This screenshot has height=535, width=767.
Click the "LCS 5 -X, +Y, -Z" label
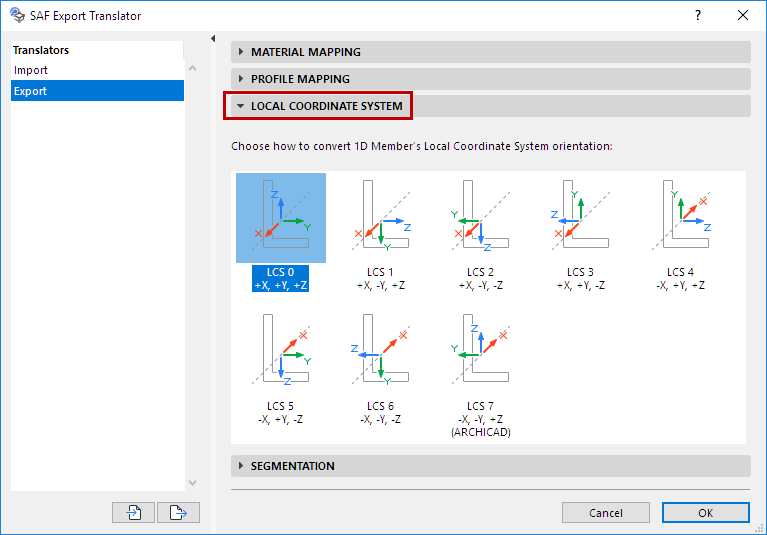(x=280, y=413)
